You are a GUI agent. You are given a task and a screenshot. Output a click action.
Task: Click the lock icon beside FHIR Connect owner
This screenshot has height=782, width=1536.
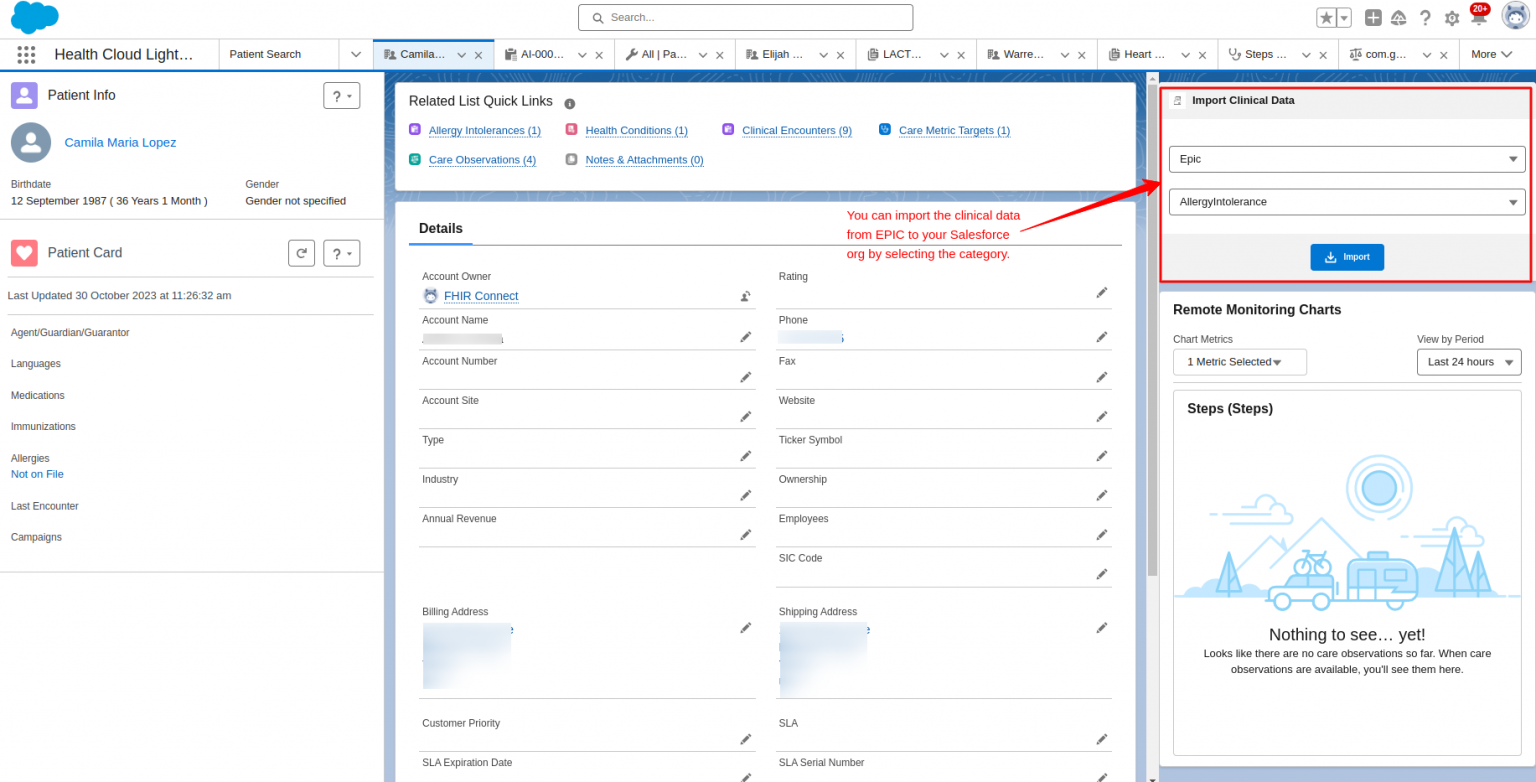coord(745,296)
